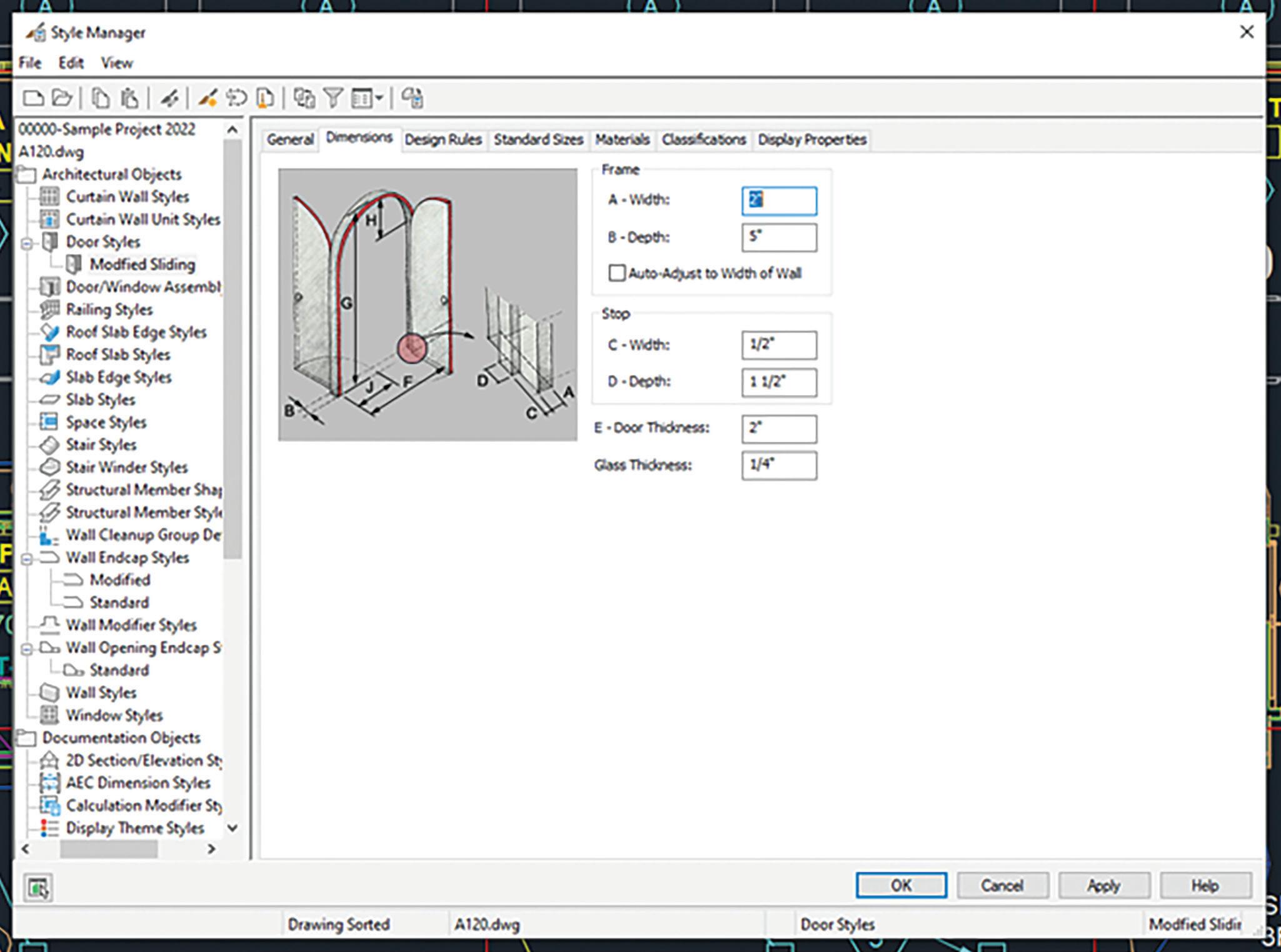Click the floating viewer icon at the bottom left

tap(38, 887)
